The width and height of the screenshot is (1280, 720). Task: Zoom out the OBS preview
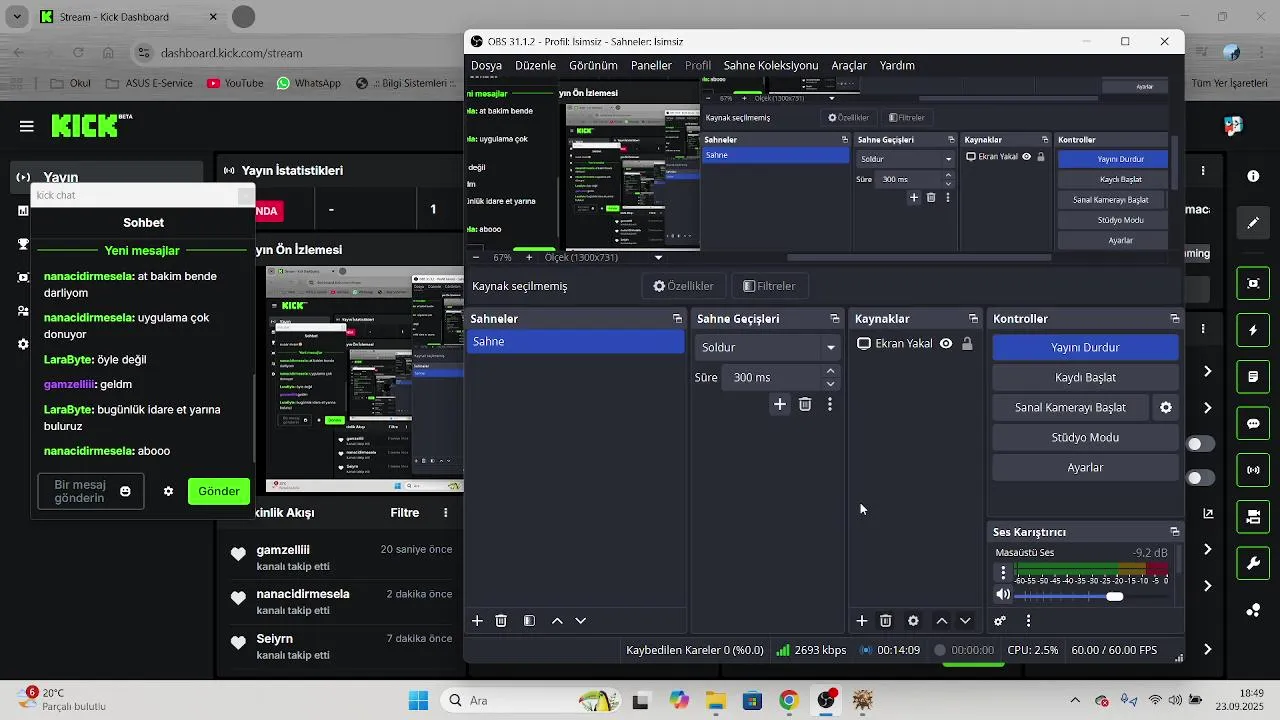coord(476,257)
